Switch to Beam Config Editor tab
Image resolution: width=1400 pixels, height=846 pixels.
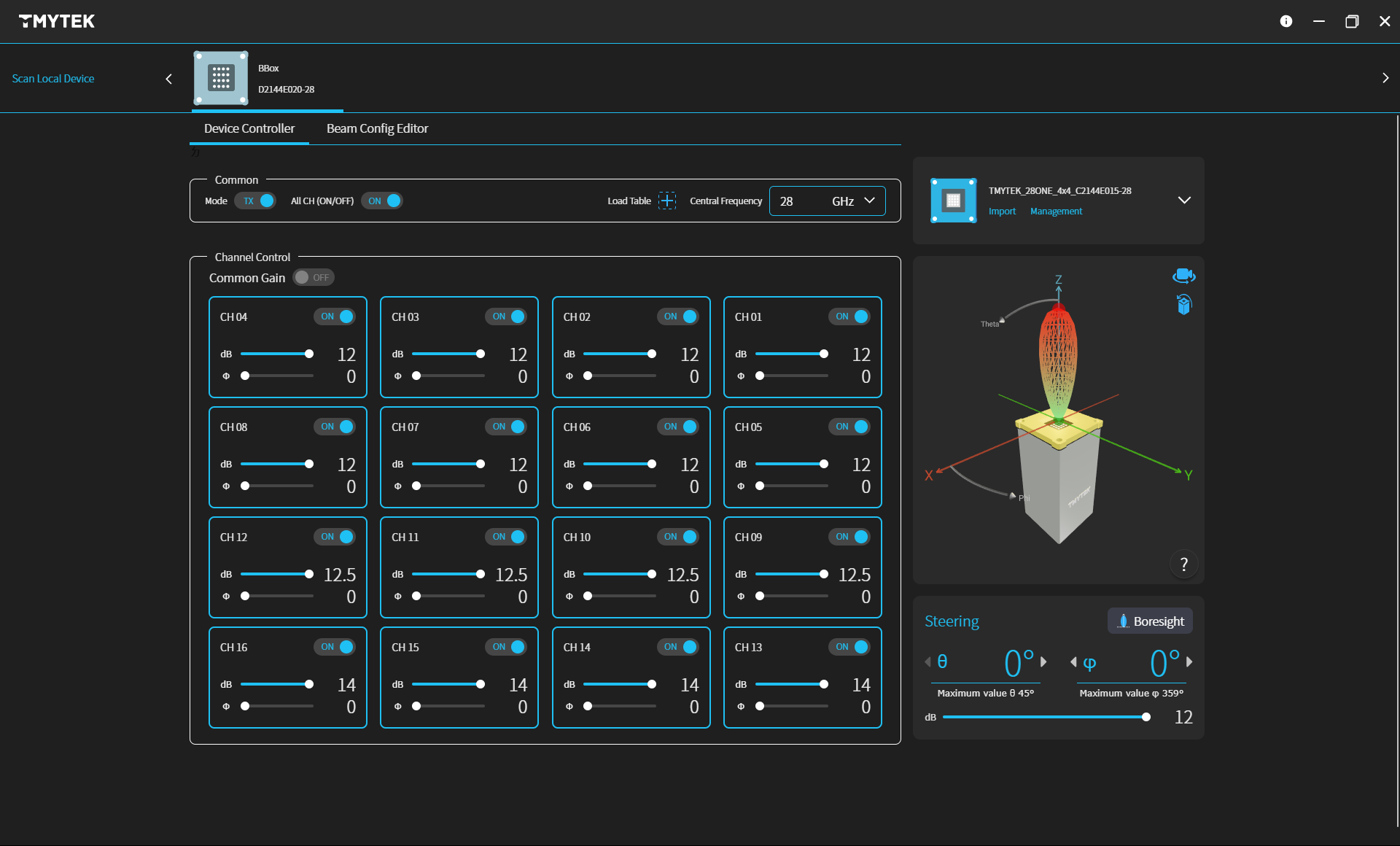(x=377, y=128)
